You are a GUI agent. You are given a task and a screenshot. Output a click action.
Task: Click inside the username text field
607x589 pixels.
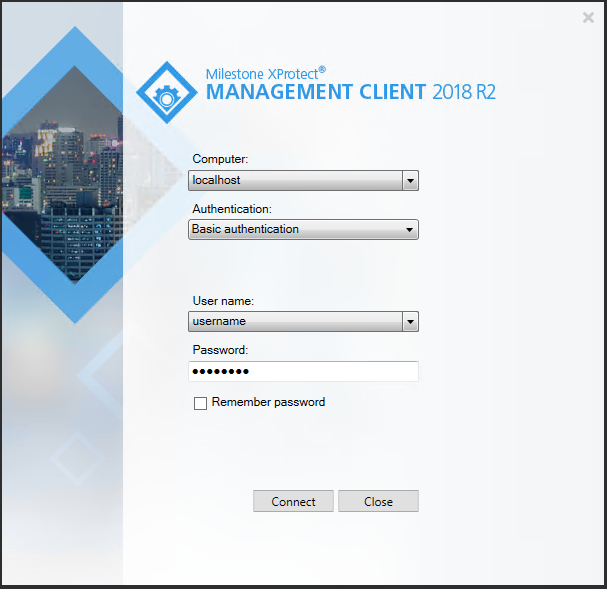tap(296, 322)
